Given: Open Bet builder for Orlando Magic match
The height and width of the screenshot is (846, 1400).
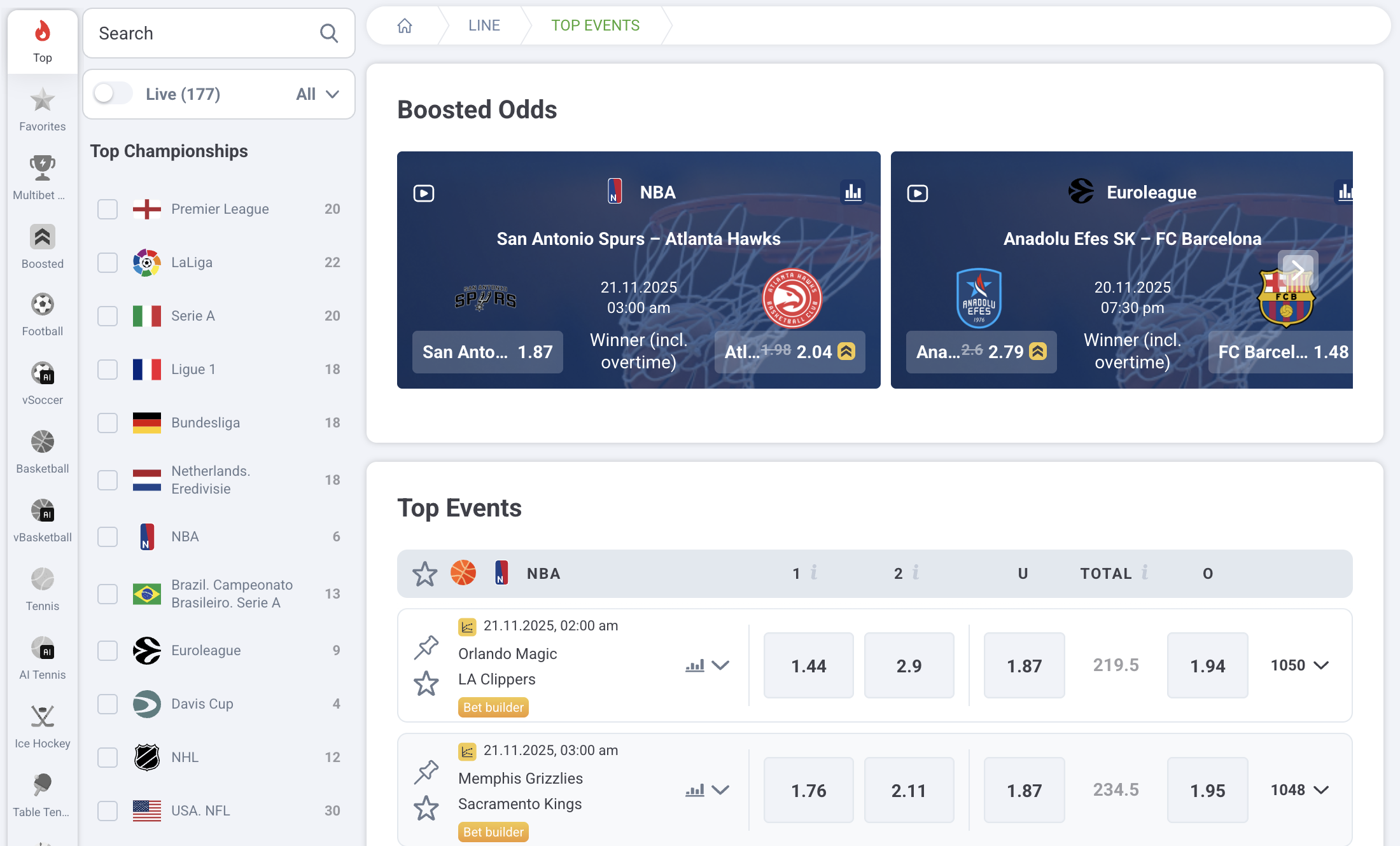Looking at the screenshot, I should (493, 707).
